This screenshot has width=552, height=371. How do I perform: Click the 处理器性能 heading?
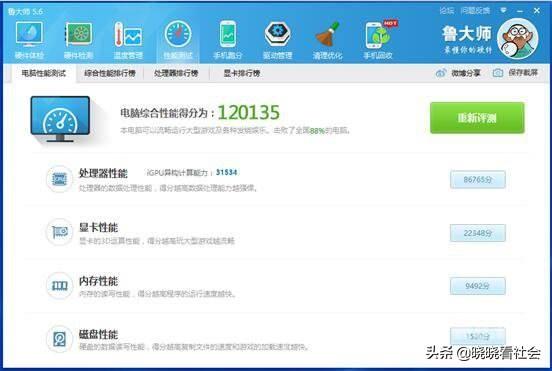[x=103, y=173]
